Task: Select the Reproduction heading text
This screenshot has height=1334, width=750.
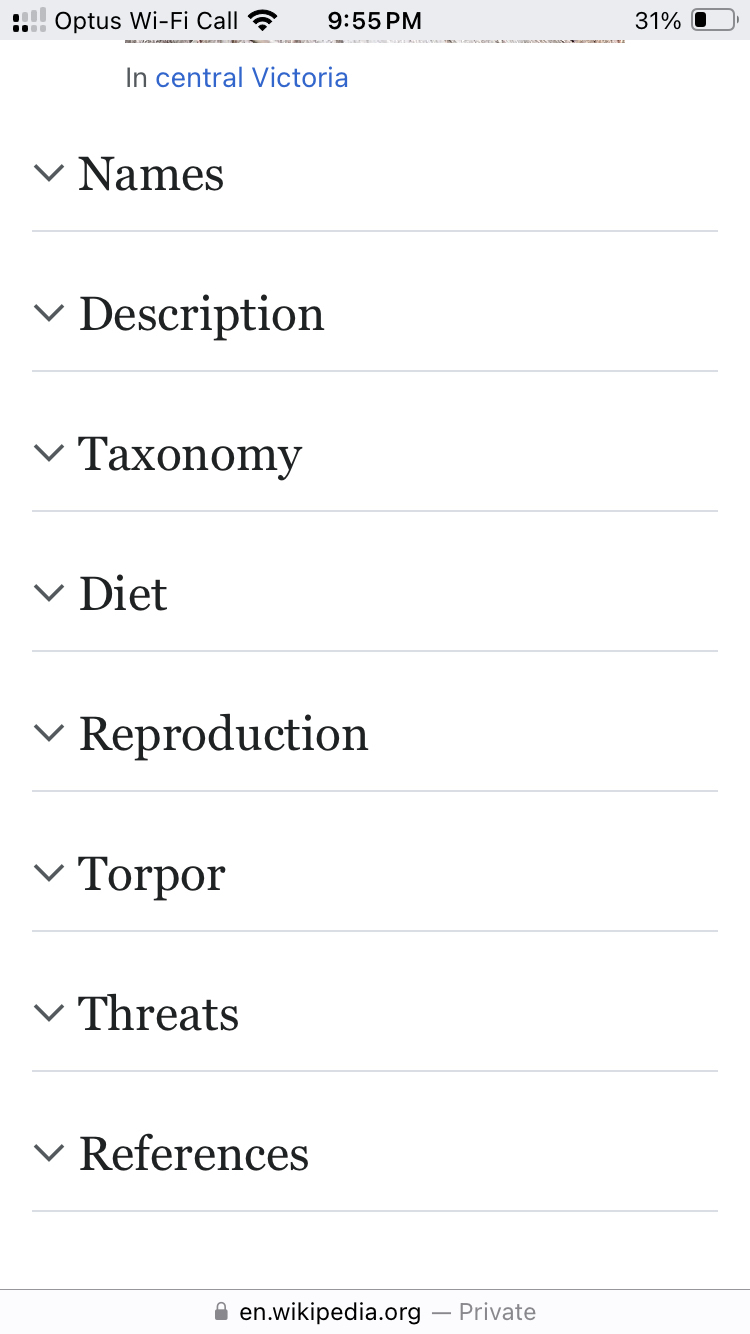Action: [x=224, y=735]
